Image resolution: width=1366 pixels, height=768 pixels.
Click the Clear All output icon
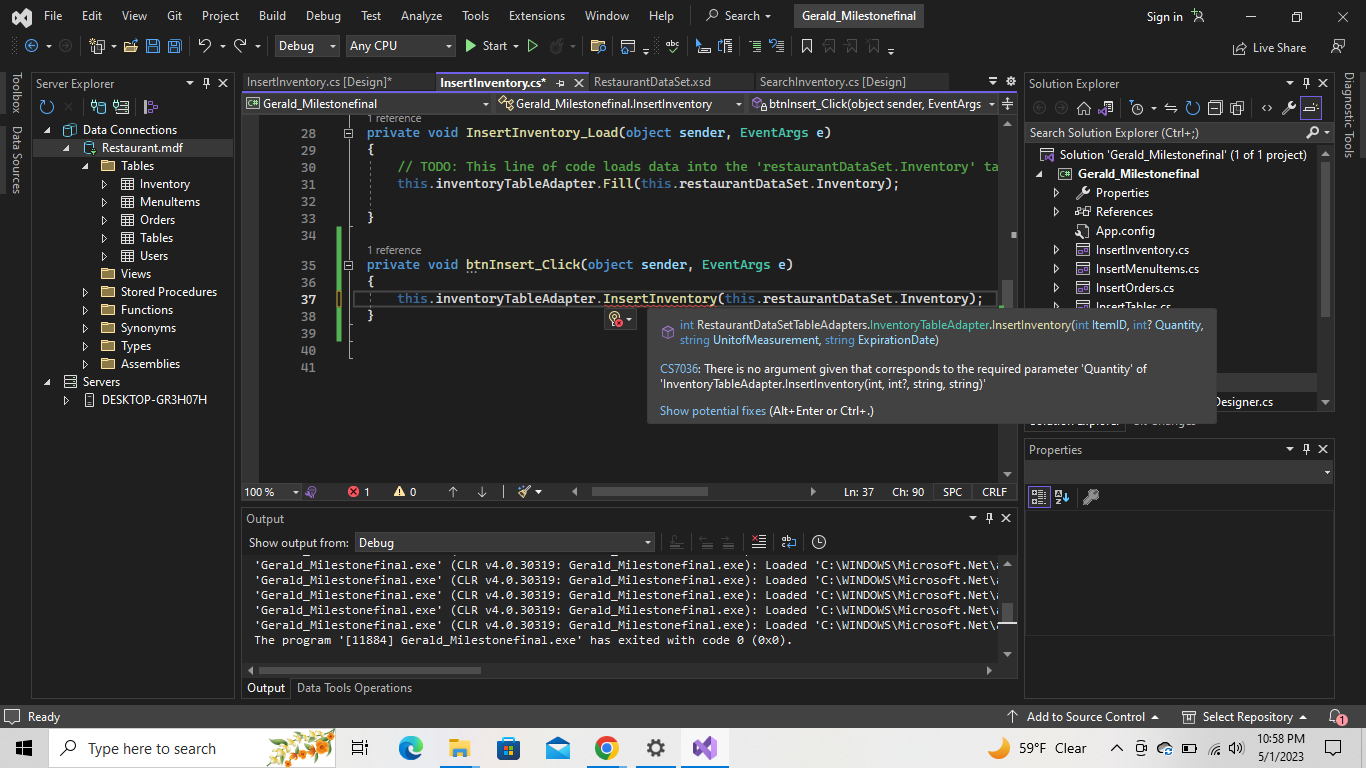tap(758, 542)
